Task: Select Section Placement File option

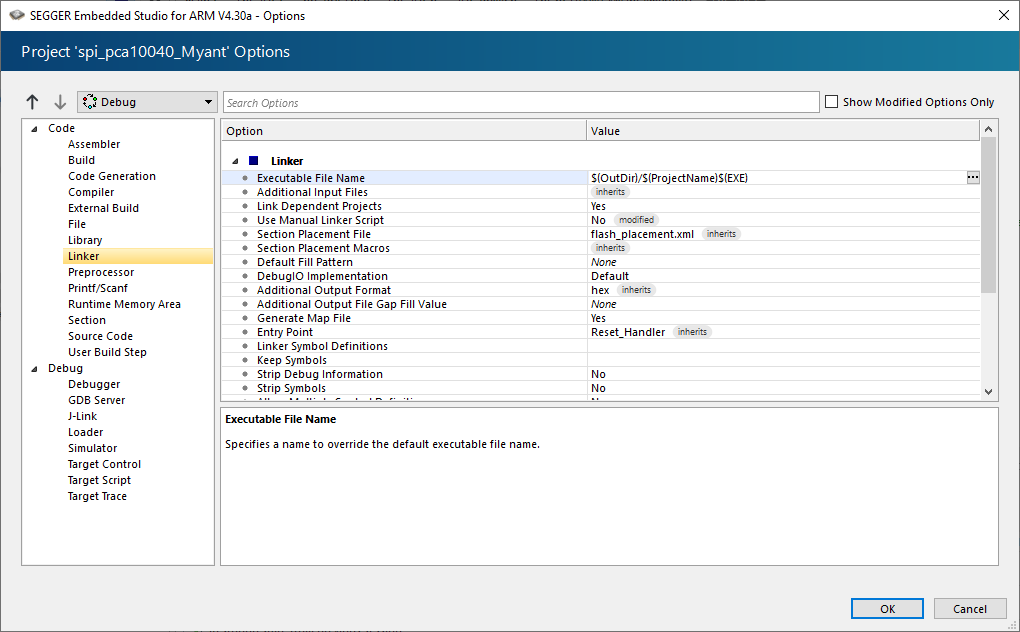Action: click(314, 234)
